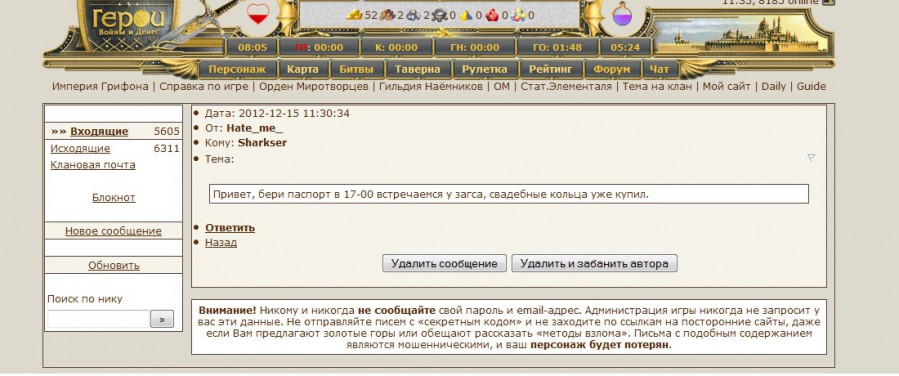Click the Guide link
This screenshot has height=376, width=899.
pyautogui.click(x=811, y=87)
